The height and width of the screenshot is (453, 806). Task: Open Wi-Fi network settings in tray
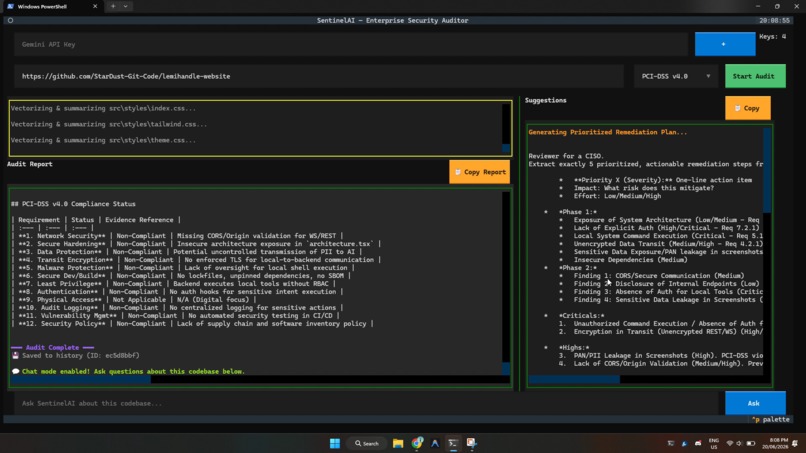coord(729,443)
